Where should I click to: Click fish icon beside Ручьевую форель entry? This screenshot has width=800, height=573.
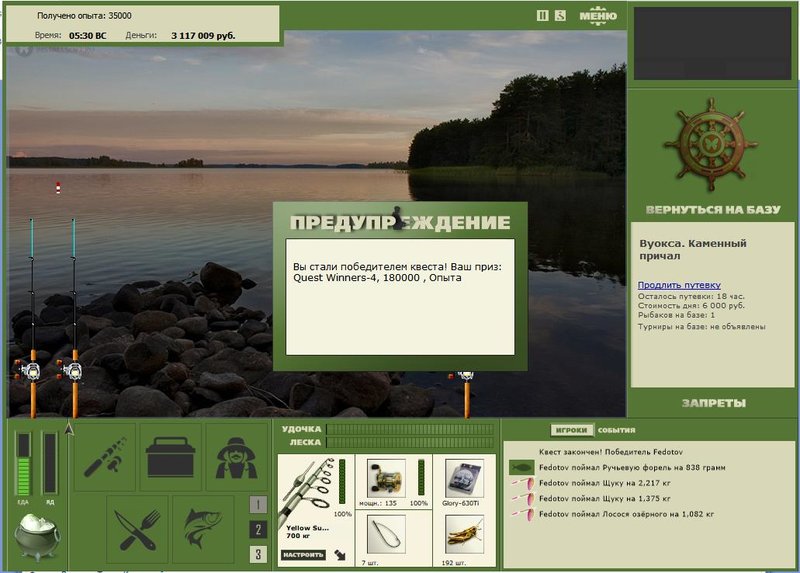pyautogui.click(x=521, y=467)
